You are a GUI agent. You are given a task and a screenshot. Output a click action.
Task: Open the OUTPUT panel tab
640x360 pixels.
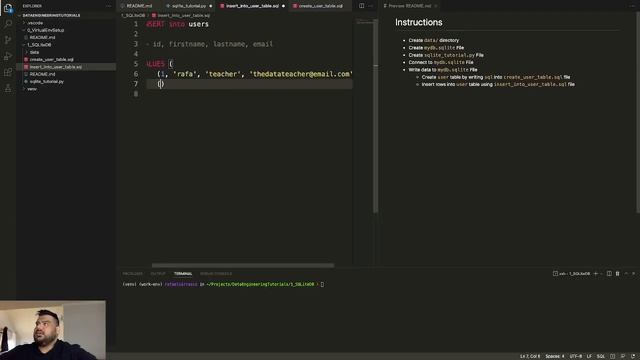click(158, 273)
